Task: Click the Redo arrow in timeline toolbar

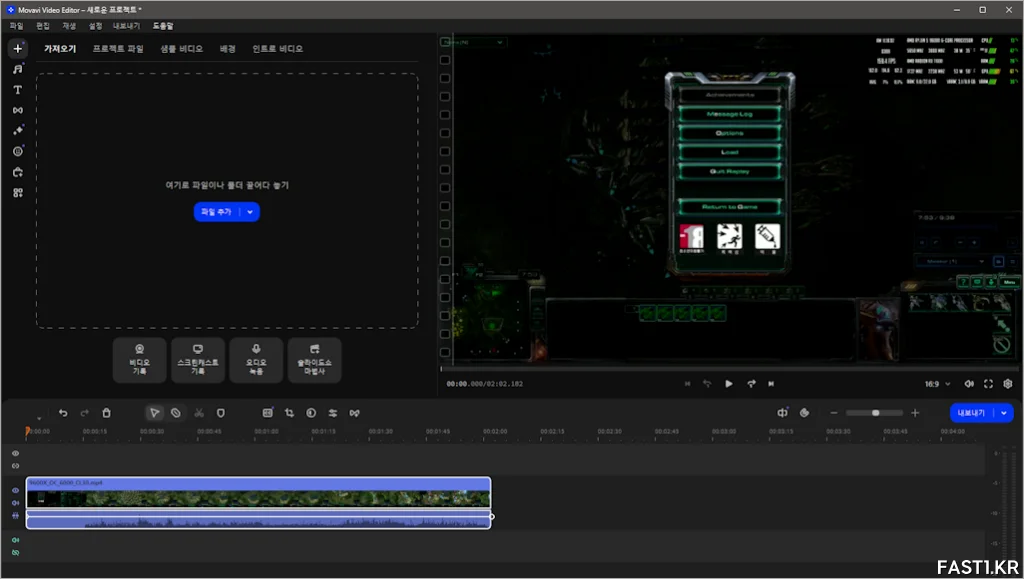Action: (84, 413)
